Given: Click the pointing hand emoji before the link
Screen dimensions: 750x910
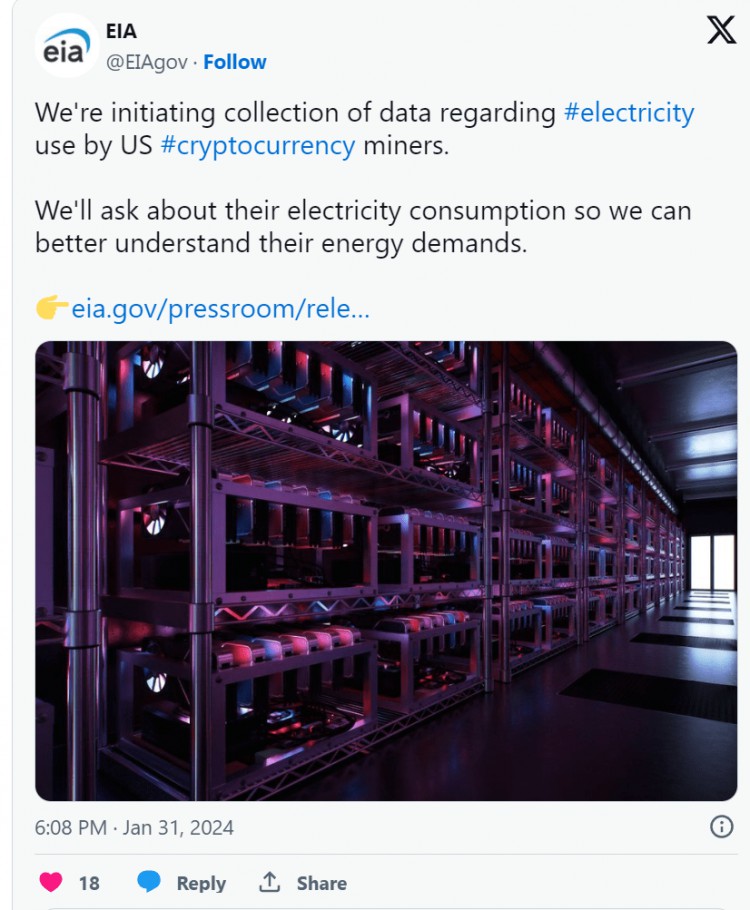Looking at the screenshot, I should tap(52, 308).
